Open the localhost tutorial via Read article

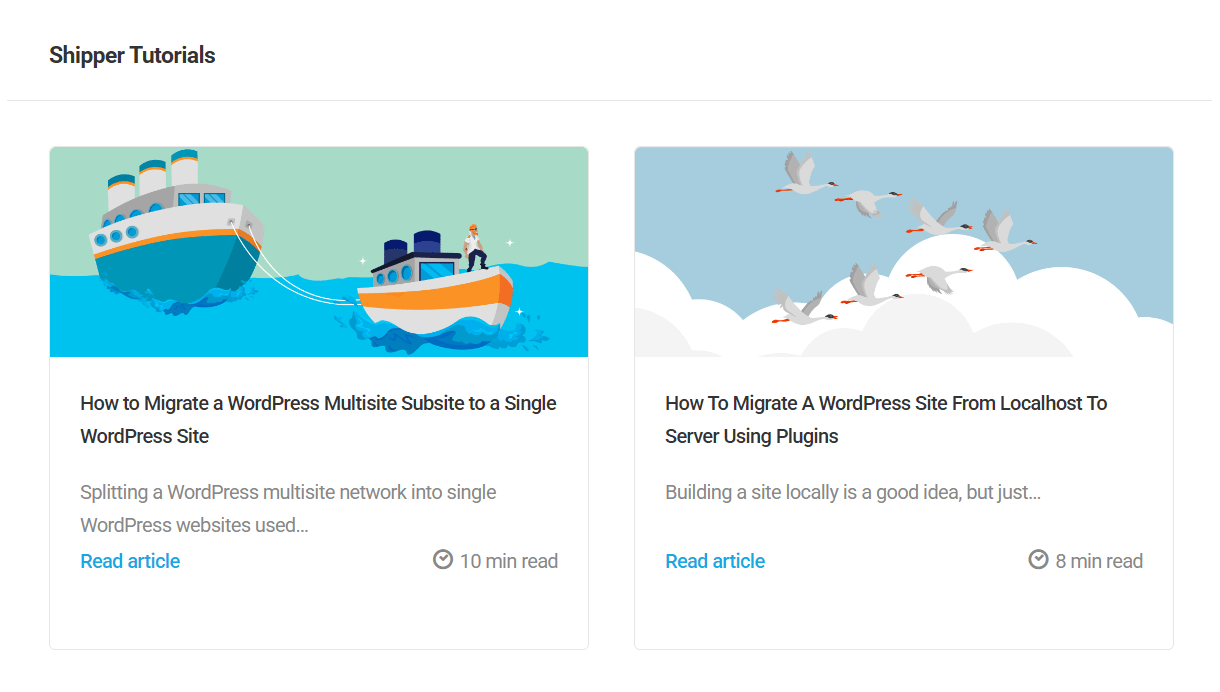click(x=714, y=561)
